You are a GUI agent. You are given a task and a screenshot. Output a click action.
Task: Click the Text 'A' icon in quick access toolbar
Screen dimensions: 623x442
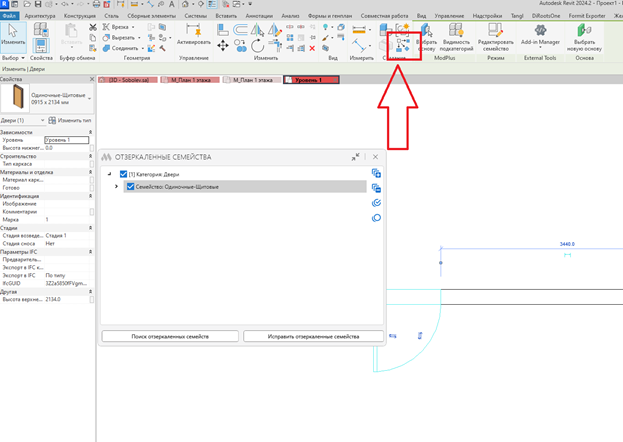pyautogui.click(x=172, y=4)
